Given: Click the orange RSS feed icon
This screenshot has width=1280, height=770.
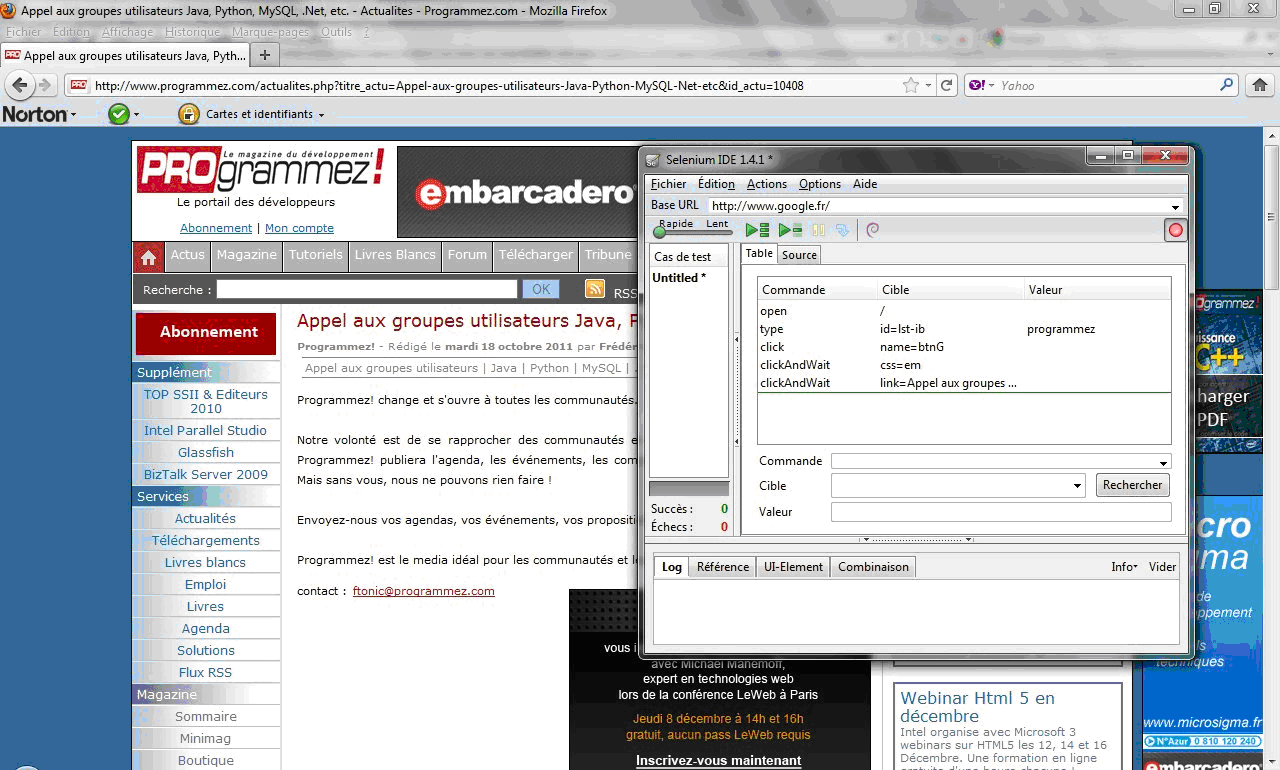Looking at the screenshot, I should pos(595,289).
